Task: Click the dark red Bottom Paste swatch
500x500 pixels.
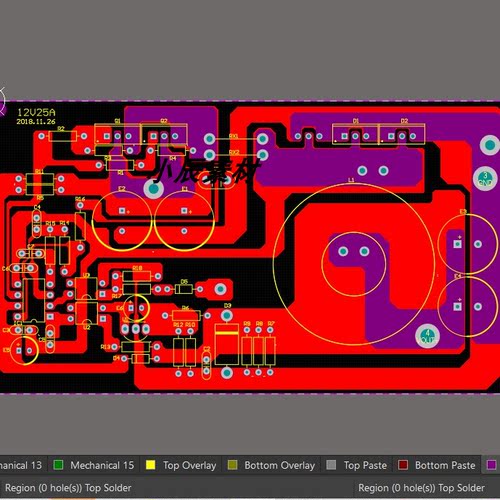Action: click(403, 465)
